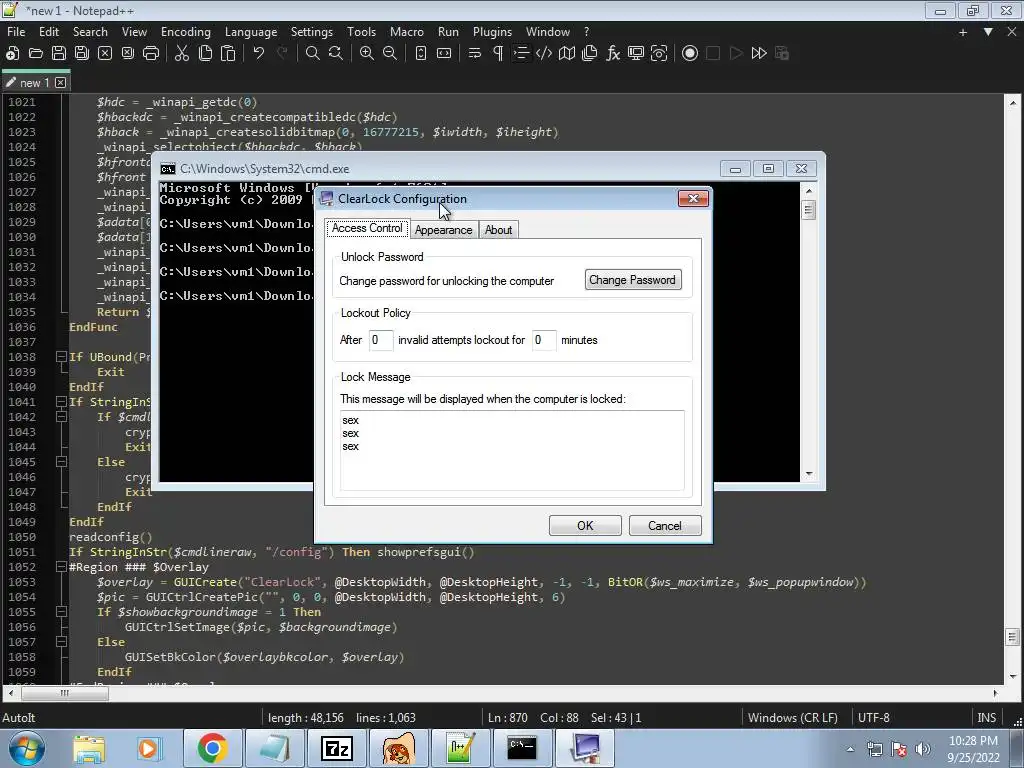Click the Zoom Out icon
Viewport: 1024px width, 768px height.
(x=390, y=54)
